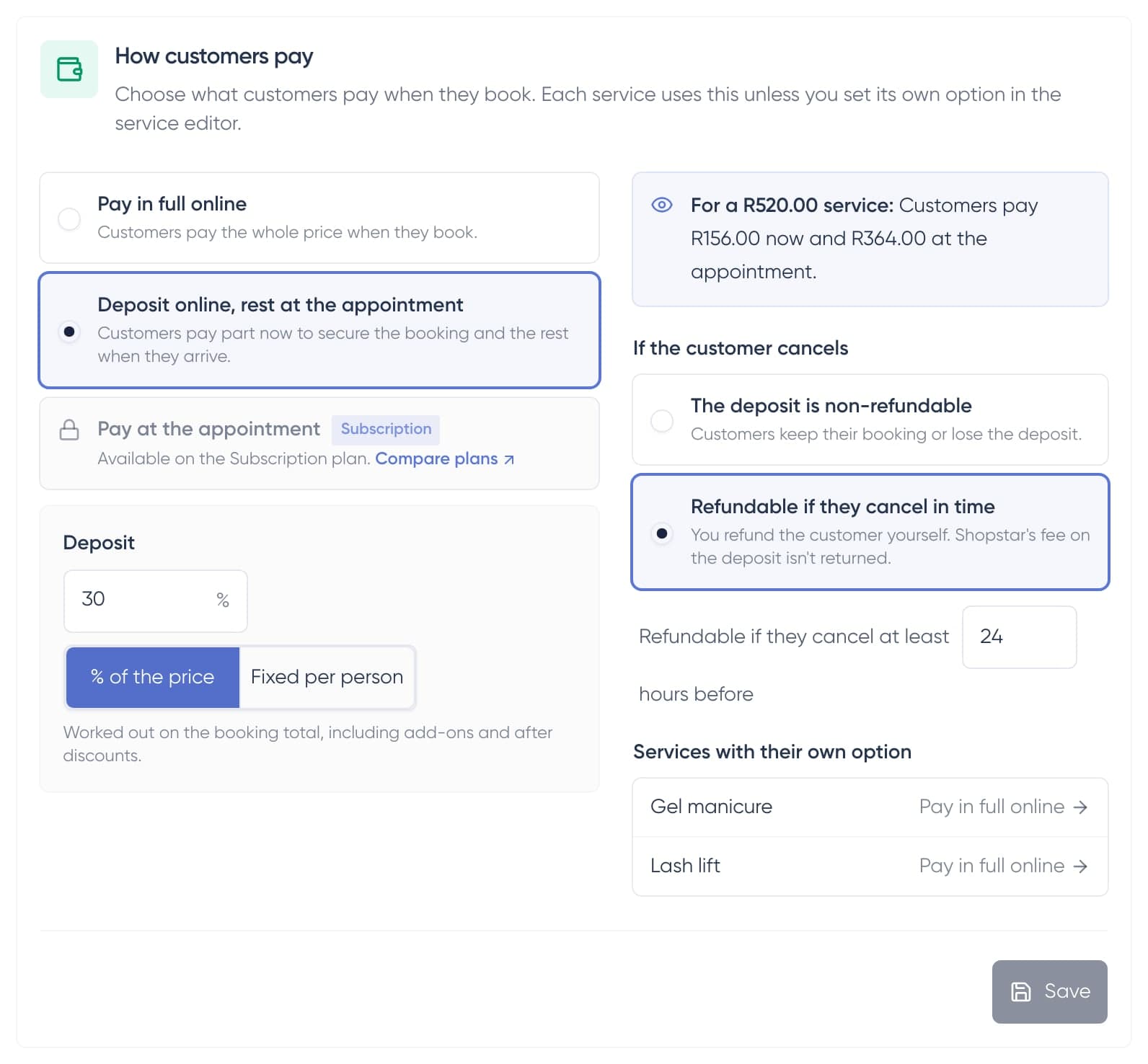
Task: Click the arrow icon on Lash lift row
Action: (1080, 866)
